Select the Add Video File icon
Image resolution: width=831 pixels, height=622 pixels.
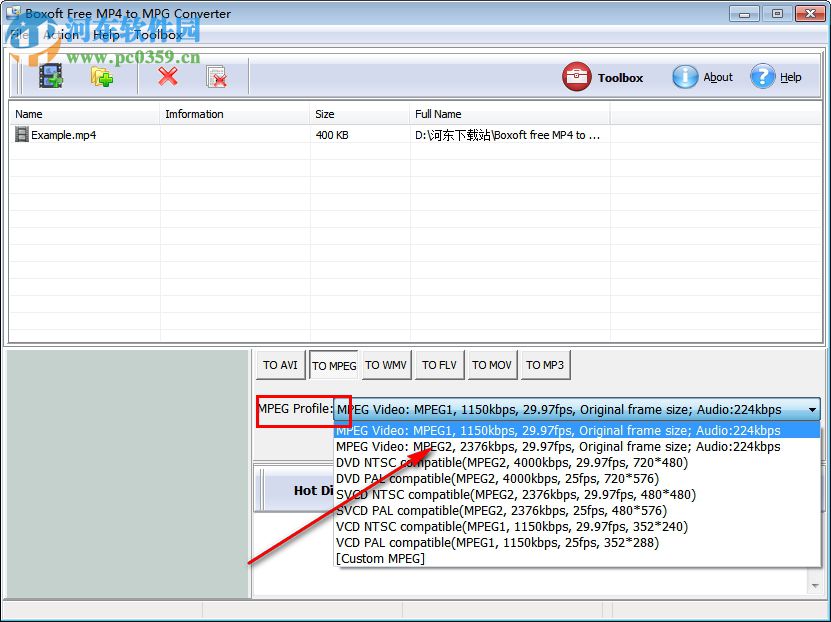50,74
